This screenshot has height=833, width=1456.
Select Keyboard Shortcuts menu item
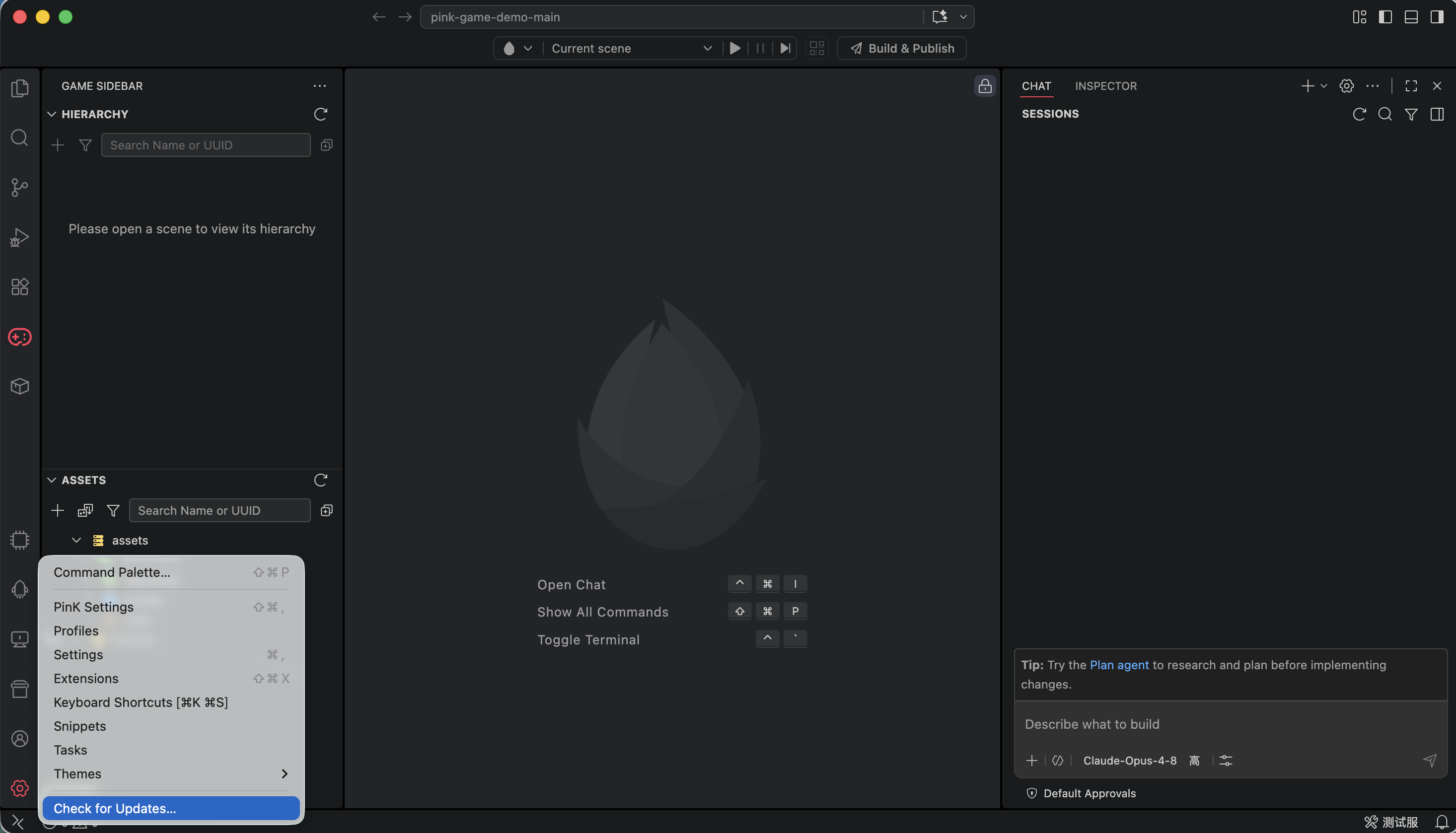point(171,702)
